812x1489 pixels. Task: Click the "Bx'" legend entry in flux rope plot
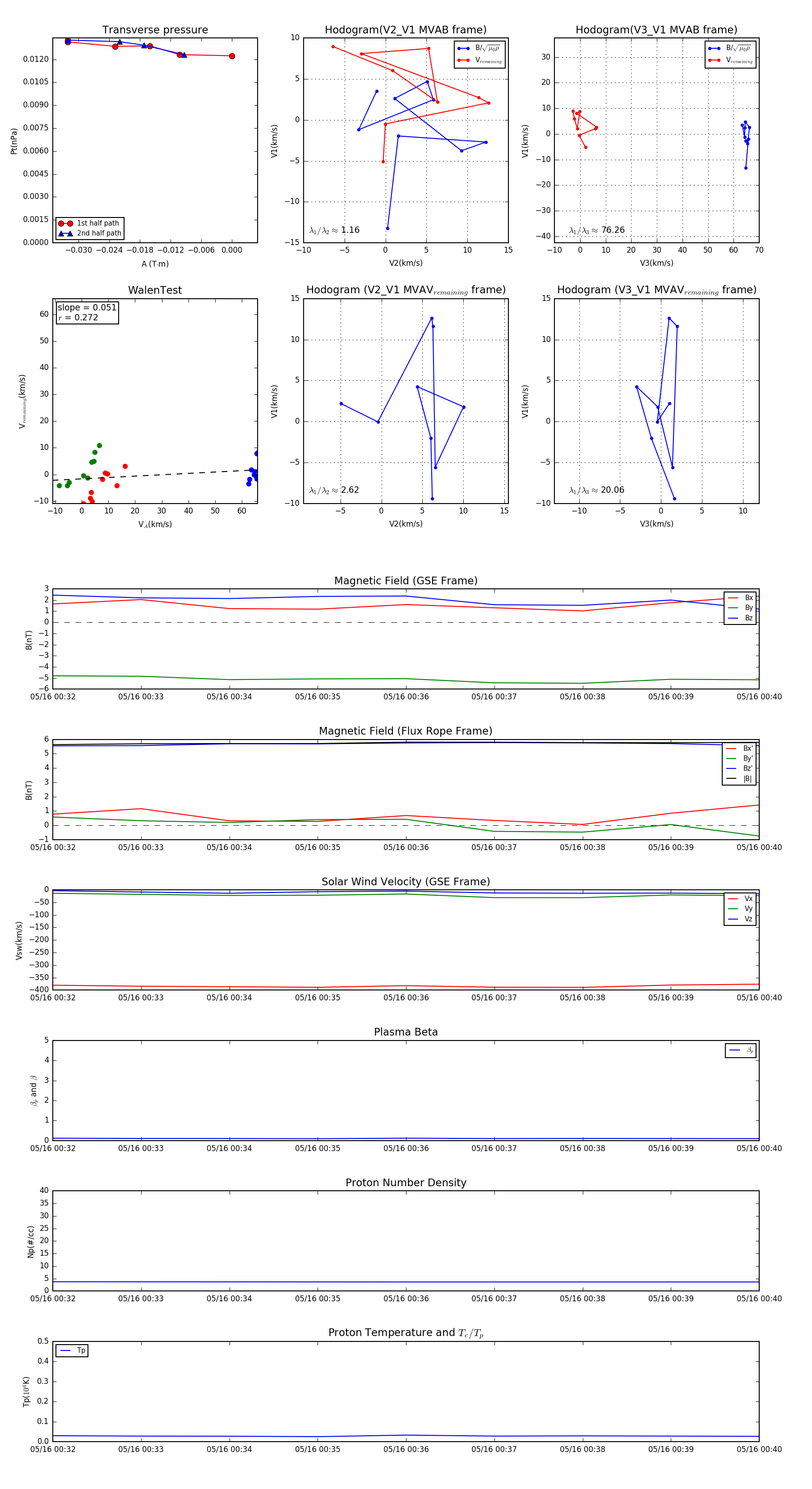[x=740, y=749]
